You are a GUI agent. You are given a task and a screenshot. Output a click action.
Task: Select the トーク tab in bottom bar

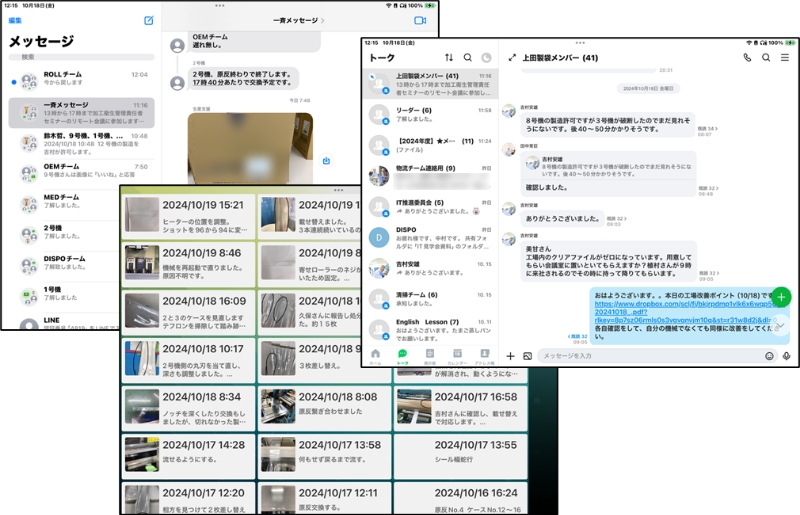click(x=403, y=356)
